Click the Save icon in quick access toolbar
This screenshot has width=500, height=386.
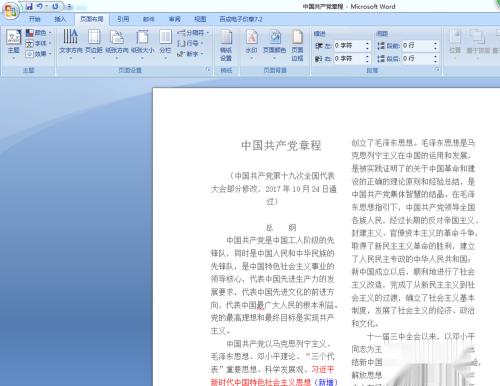pos(29,6)
